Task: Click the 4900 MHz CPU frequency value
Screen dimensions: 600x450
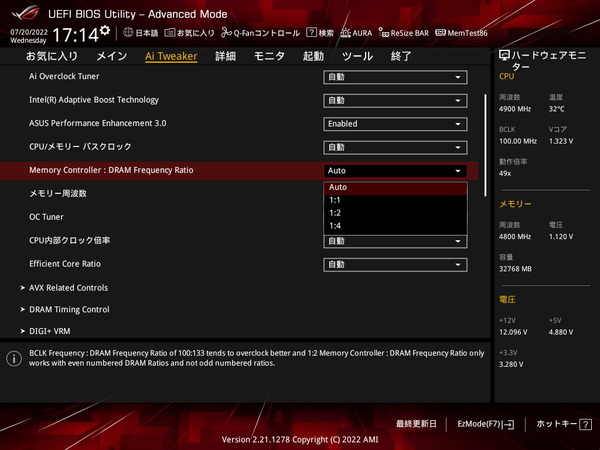Action: click(515, 109)
